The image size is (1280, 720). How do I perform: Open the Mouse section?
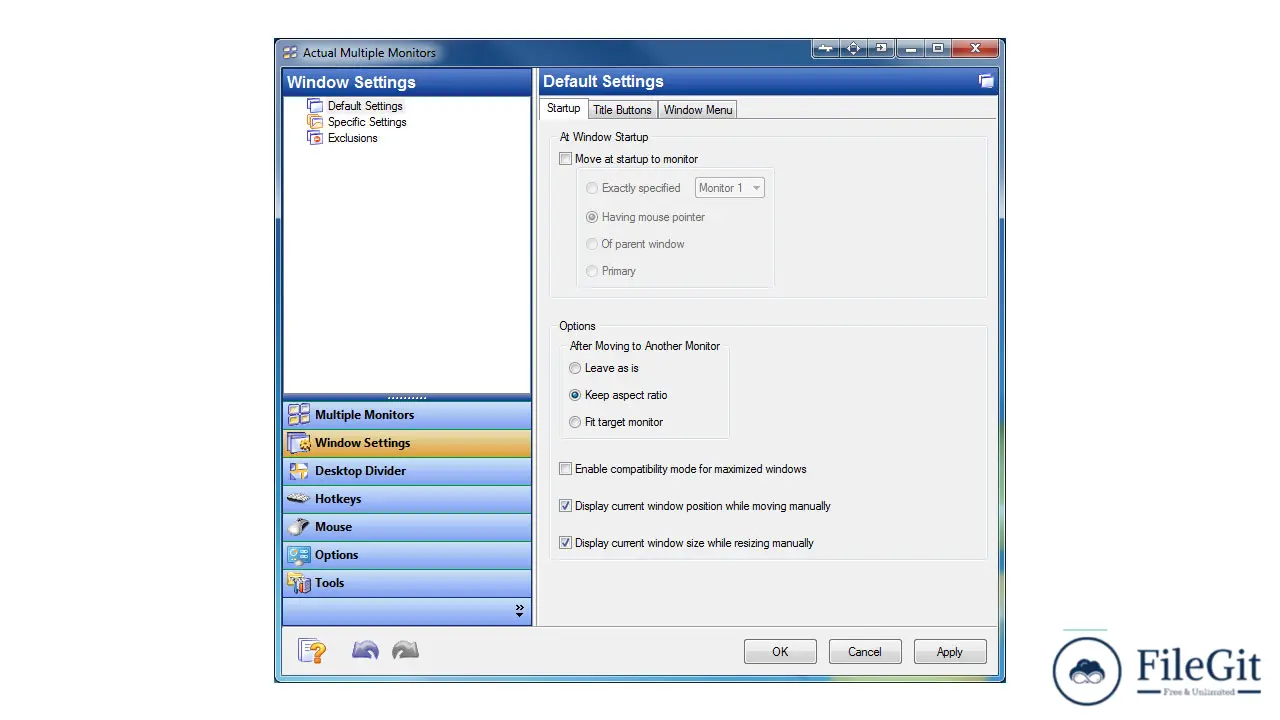tap(407, 527)
